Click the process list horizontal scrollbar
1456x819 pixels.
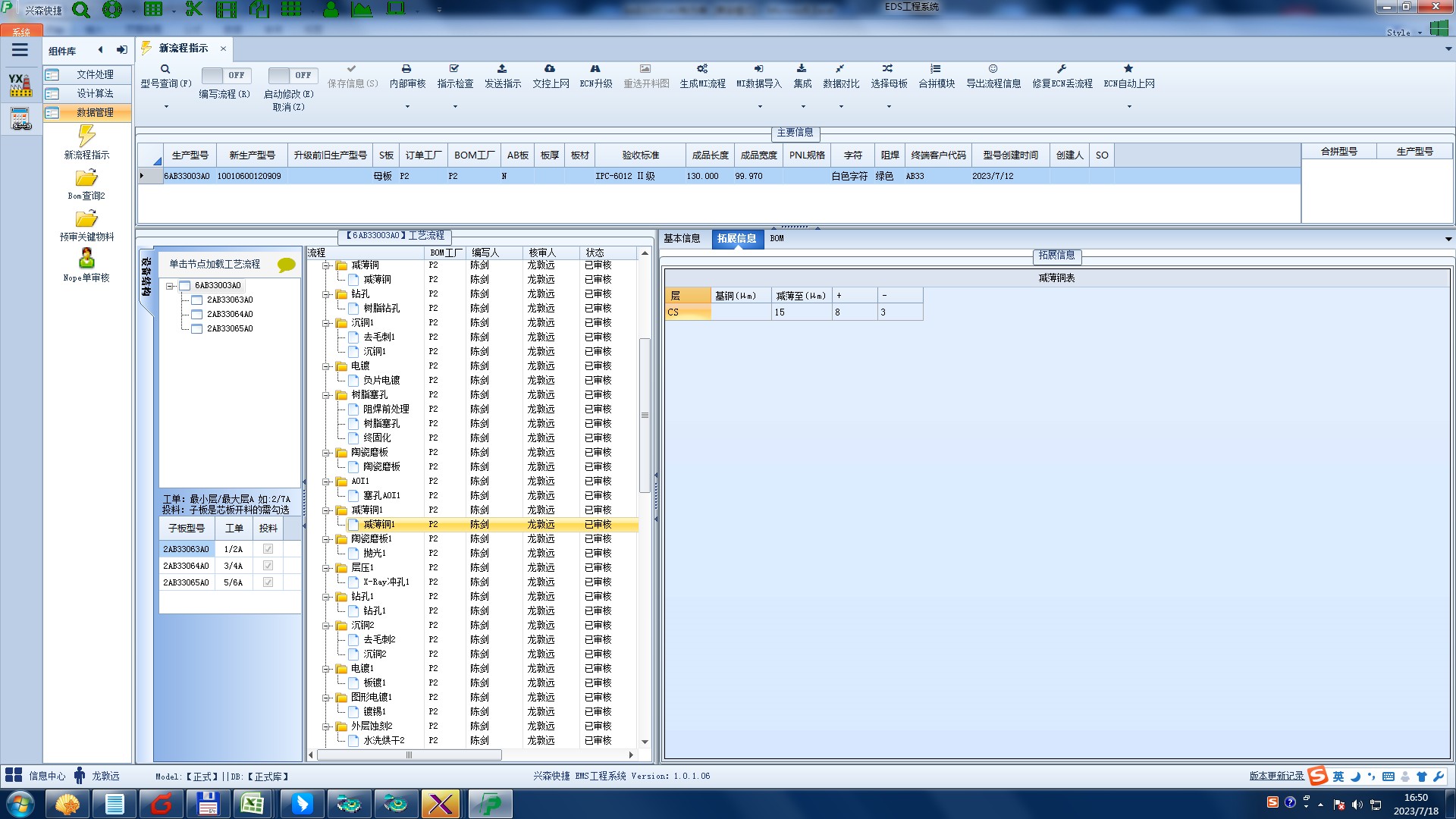click(409, 755)
